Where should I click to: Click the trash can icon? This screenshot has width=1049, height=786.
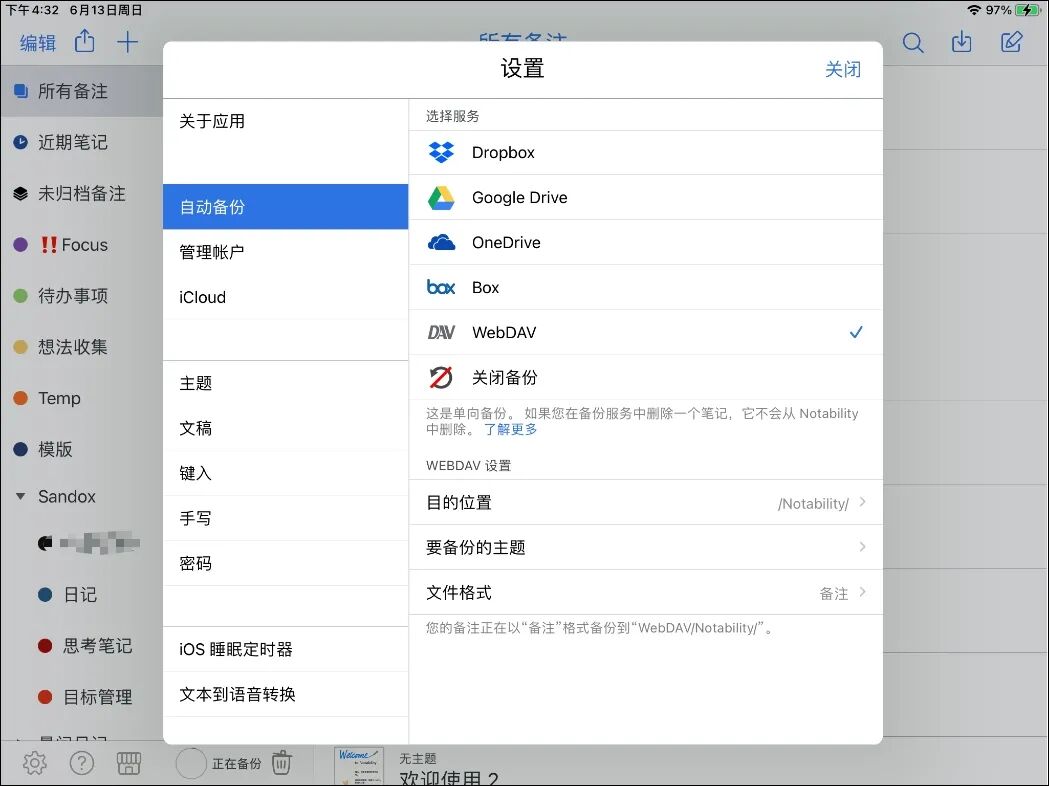282,763
